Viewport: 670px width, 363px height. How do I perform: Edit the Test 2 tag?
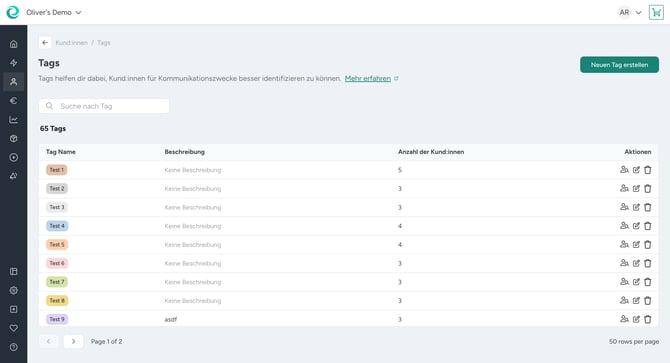[x=636, y=188]
